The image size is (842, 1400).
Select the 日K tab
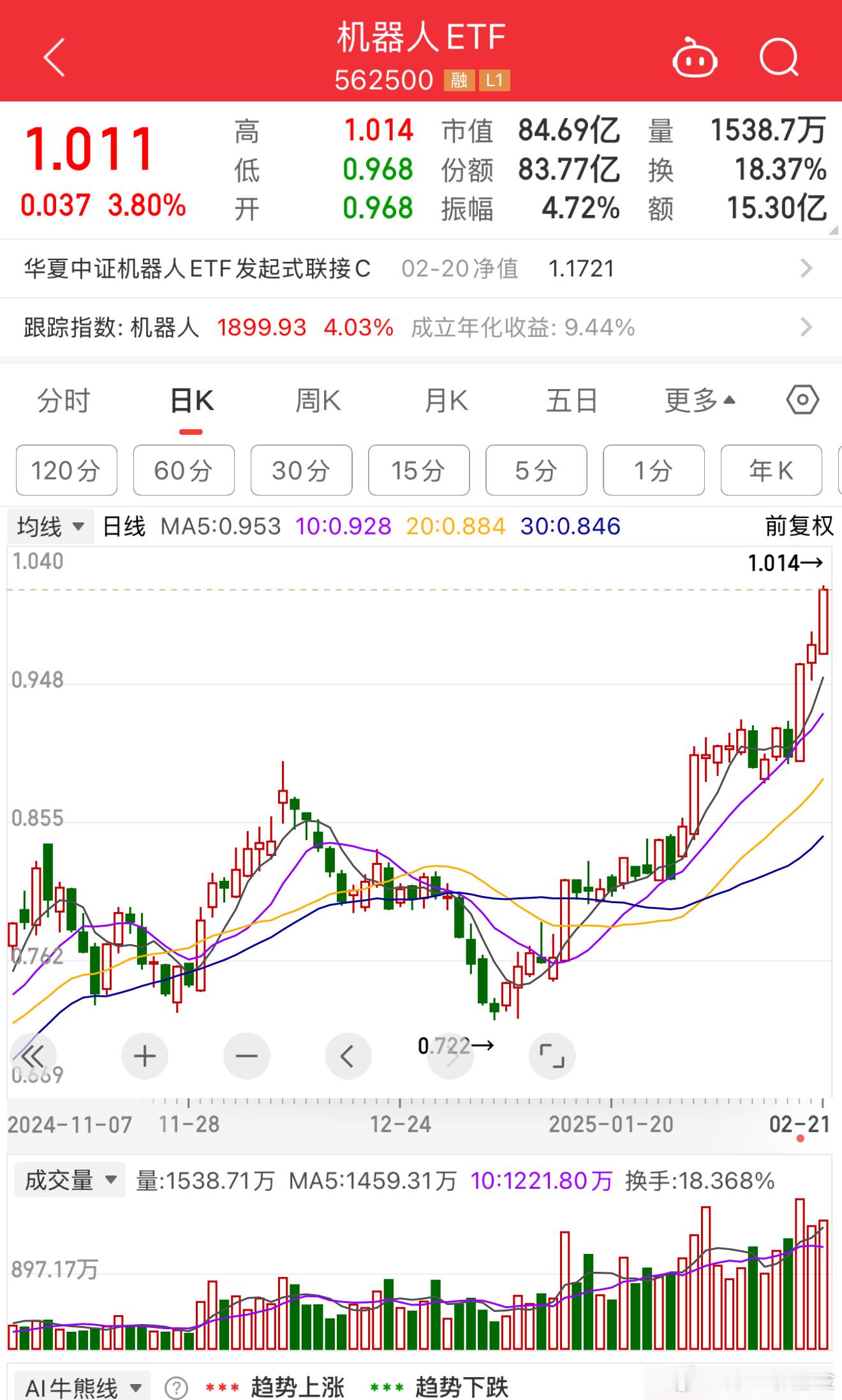point(191,401)
